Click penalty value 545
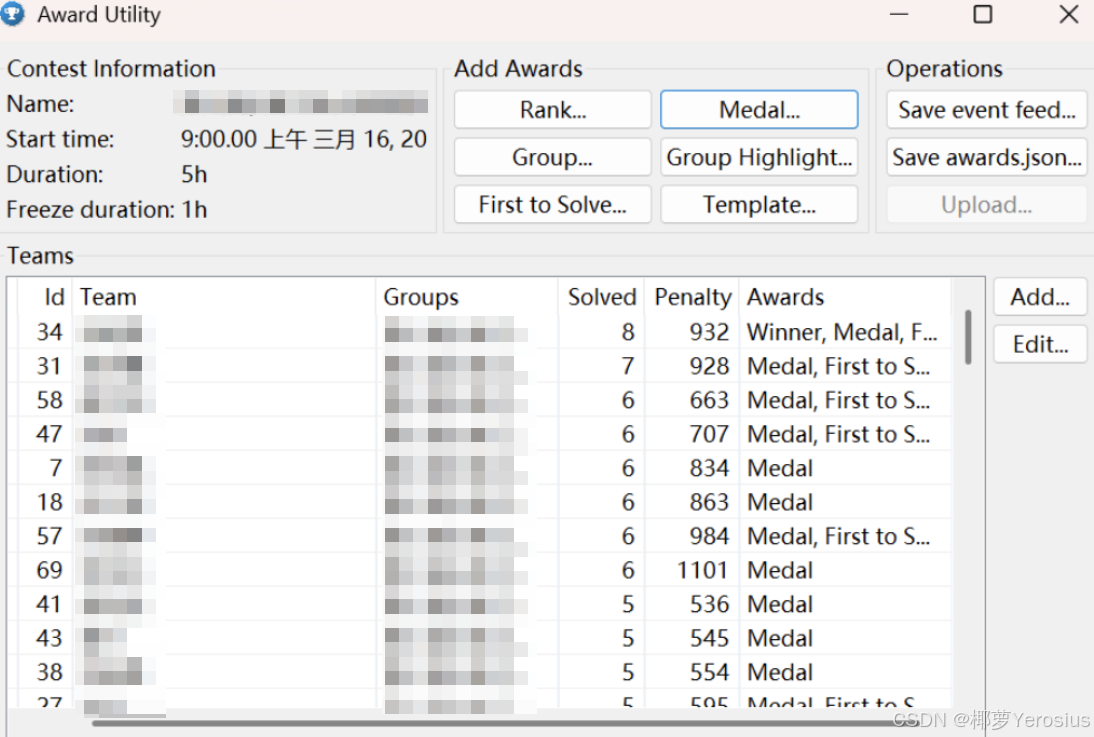 coord(709,638)
